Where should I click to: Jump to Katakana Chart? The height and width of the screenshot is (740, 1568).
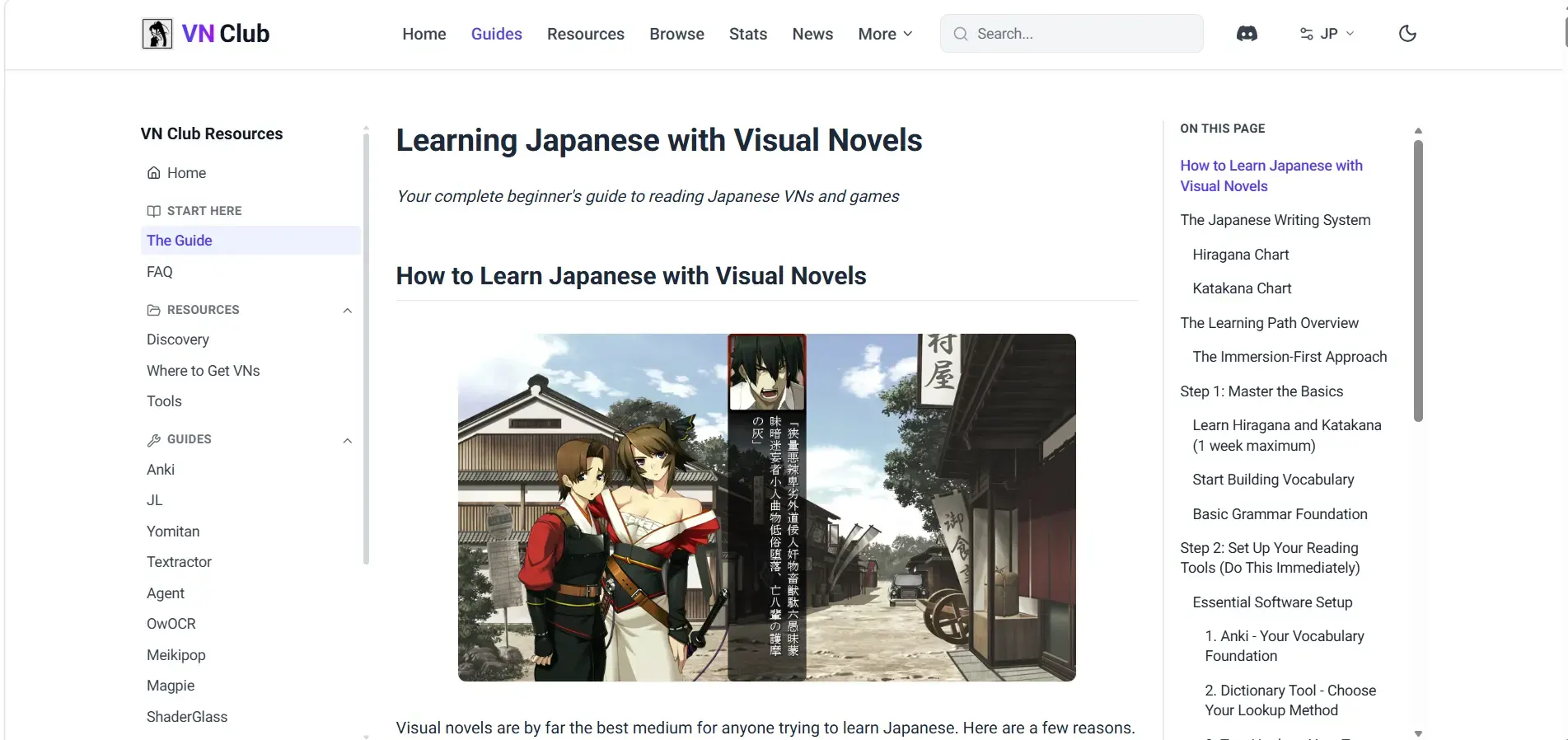(1242, 288)
